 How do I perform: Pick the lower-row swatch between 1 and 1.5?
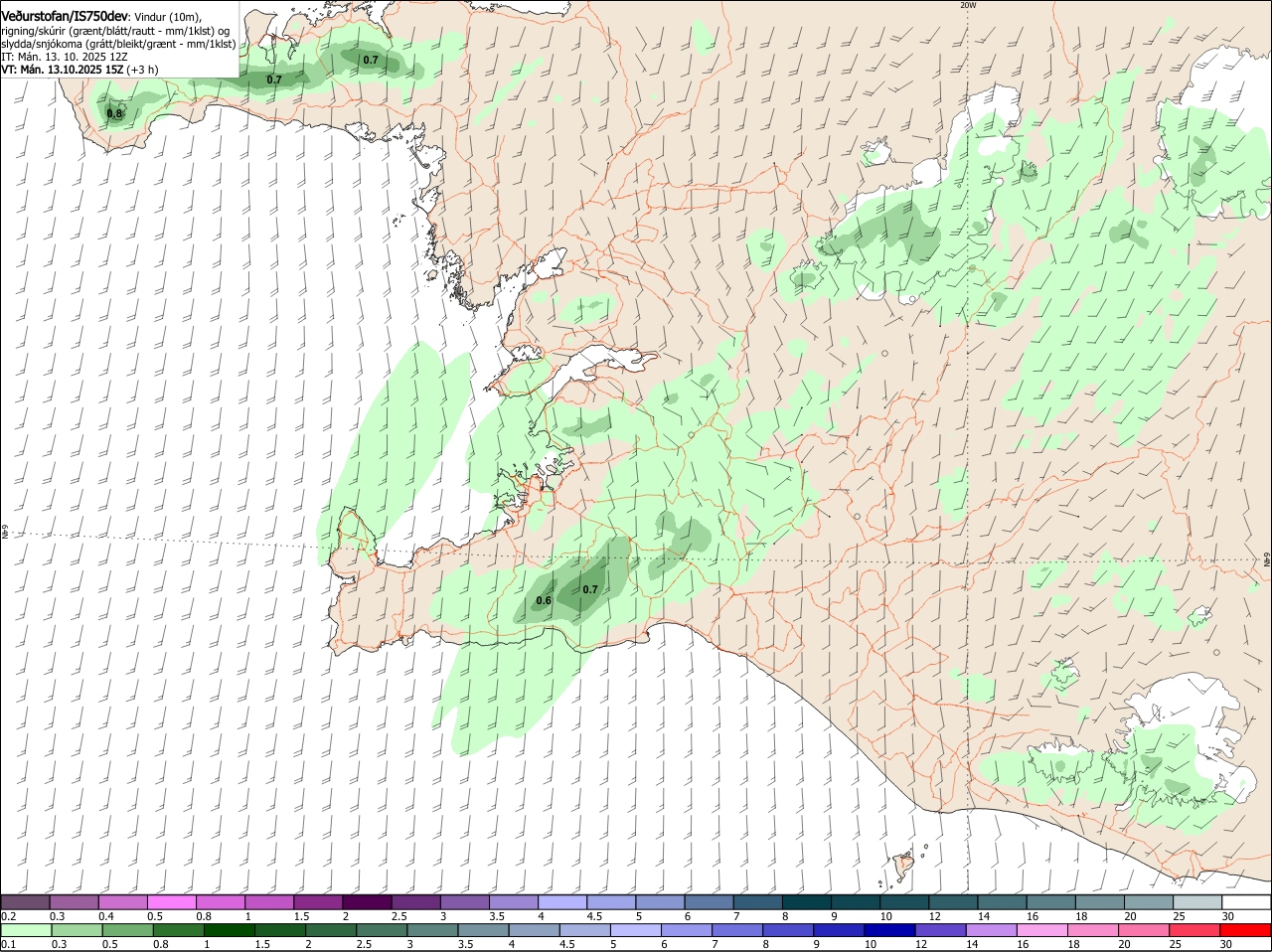click(x=229, y=930)
